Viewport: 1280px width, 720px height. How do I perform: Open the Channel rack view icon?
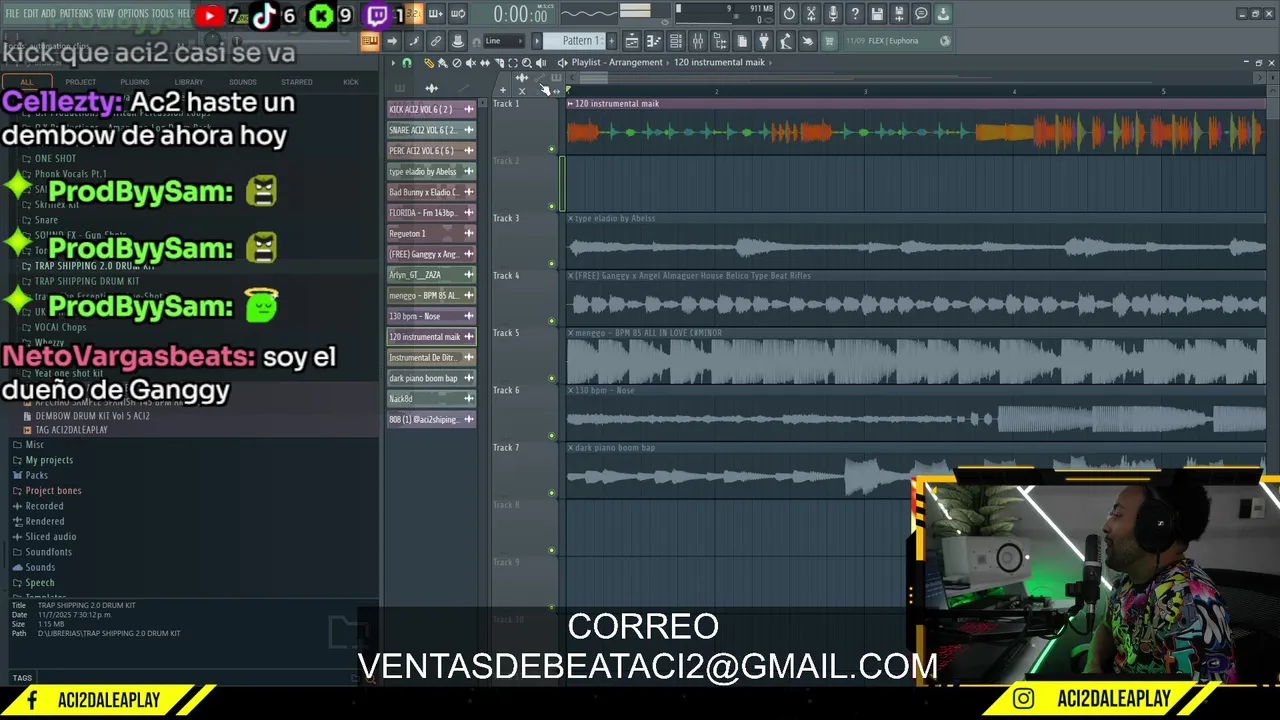point(676,41)
